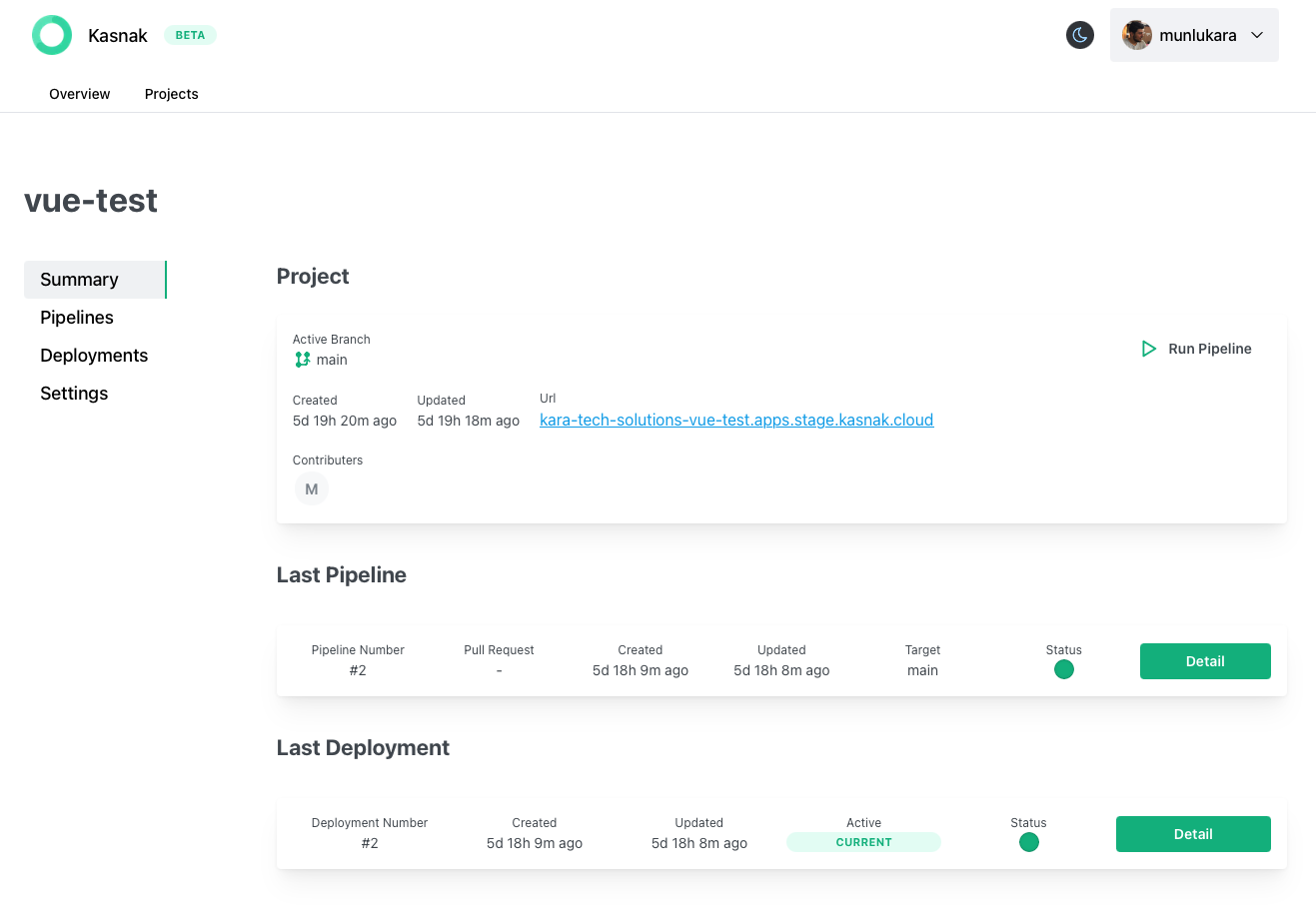Click the BETA badge
This screenshot has width=1316, height=912.
[x=190, y=35]
